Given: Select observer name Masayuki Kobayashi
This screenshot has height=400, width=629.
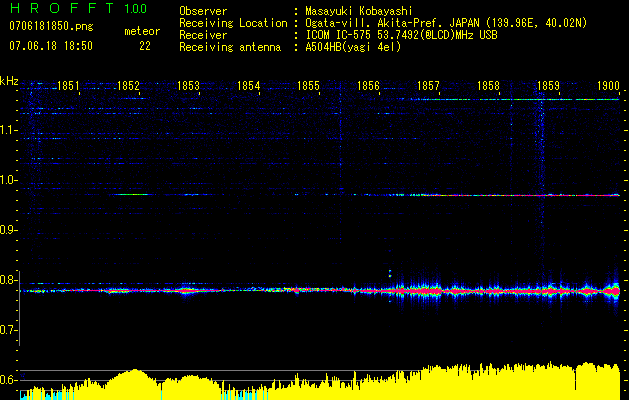Looking at the screenshot, I should click(x=359, y=11).
